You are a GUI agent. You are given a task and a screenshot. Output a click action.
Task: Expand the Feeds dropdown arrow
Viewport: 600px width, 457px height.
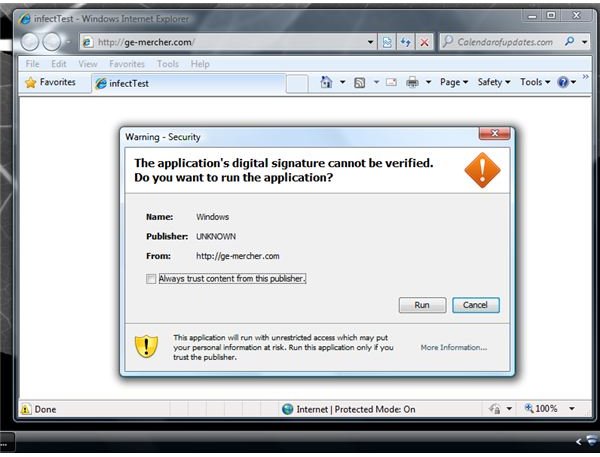pyautogui.click(x=376, y=82)
